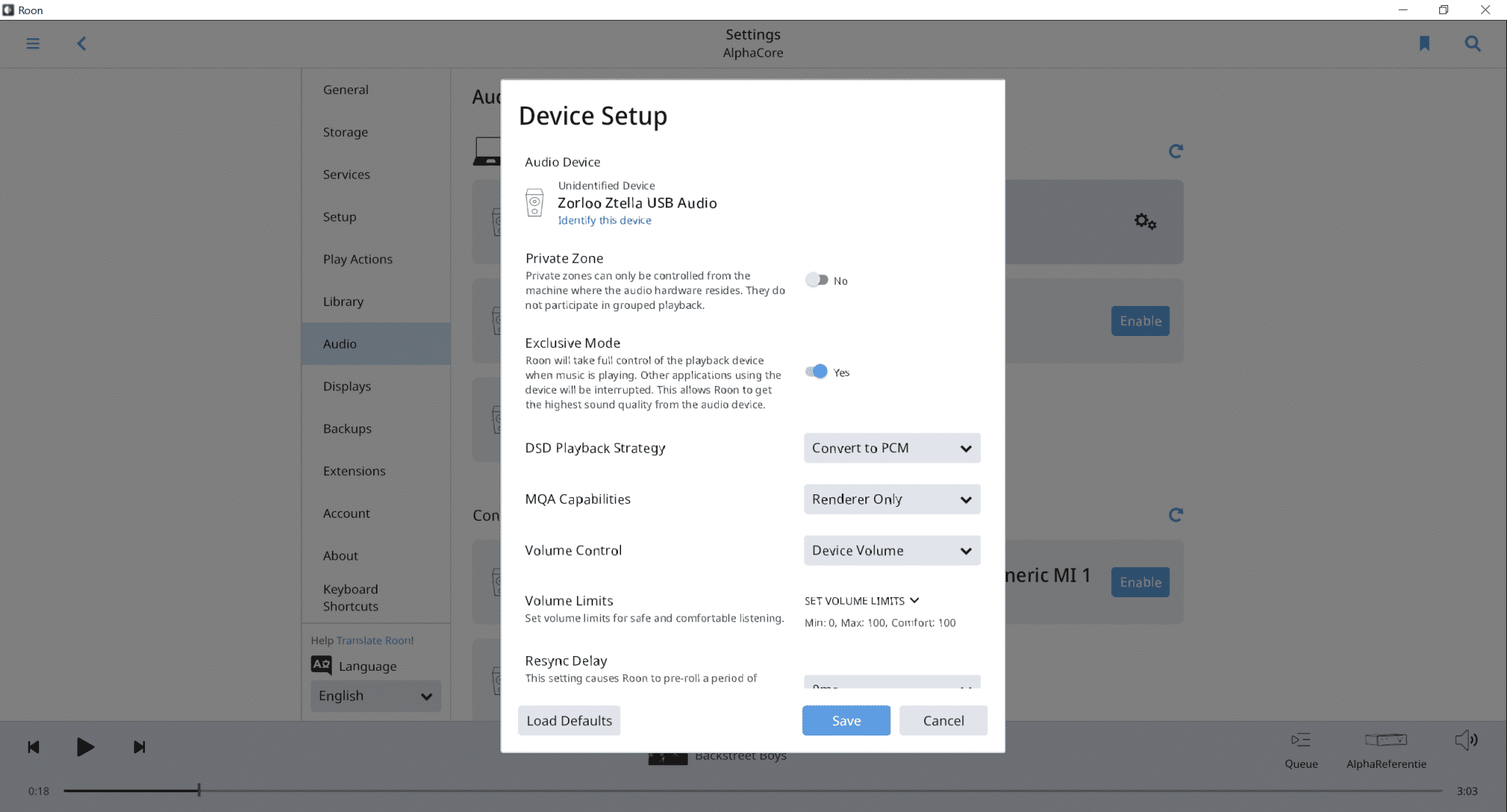Viewport: 1507px width, 812px height.
Task: Open the MQA Capabilities dropdown
Action: coord(892,499)
